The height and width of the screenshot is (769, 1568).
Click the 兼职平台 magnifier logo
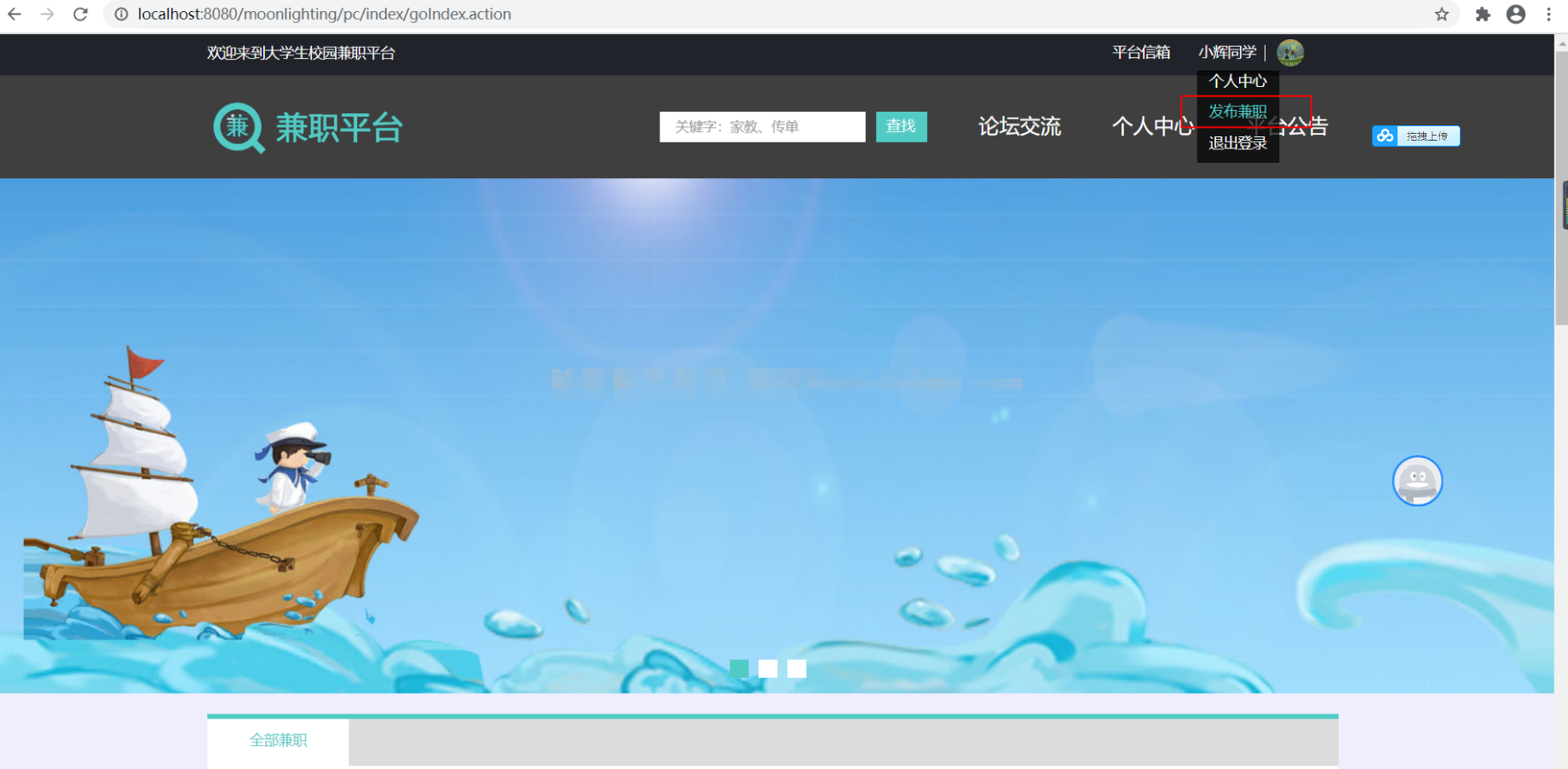tap(239, 128)
